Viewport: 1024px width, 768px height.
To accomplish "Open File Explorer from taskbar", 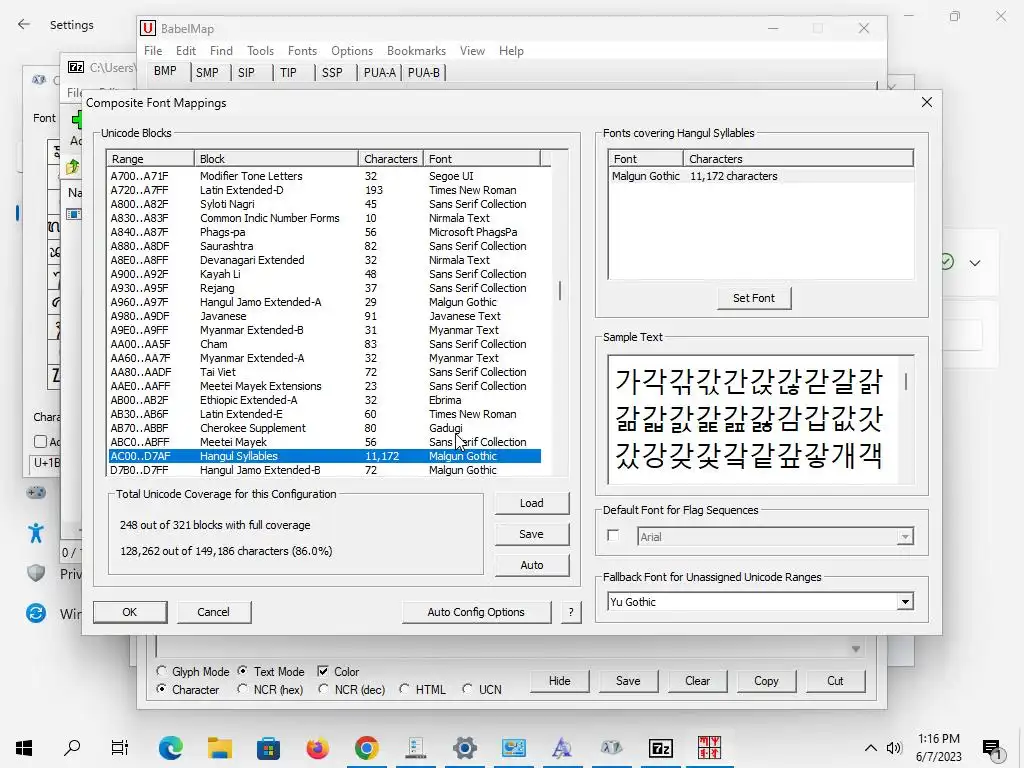I will coord(220,747).
